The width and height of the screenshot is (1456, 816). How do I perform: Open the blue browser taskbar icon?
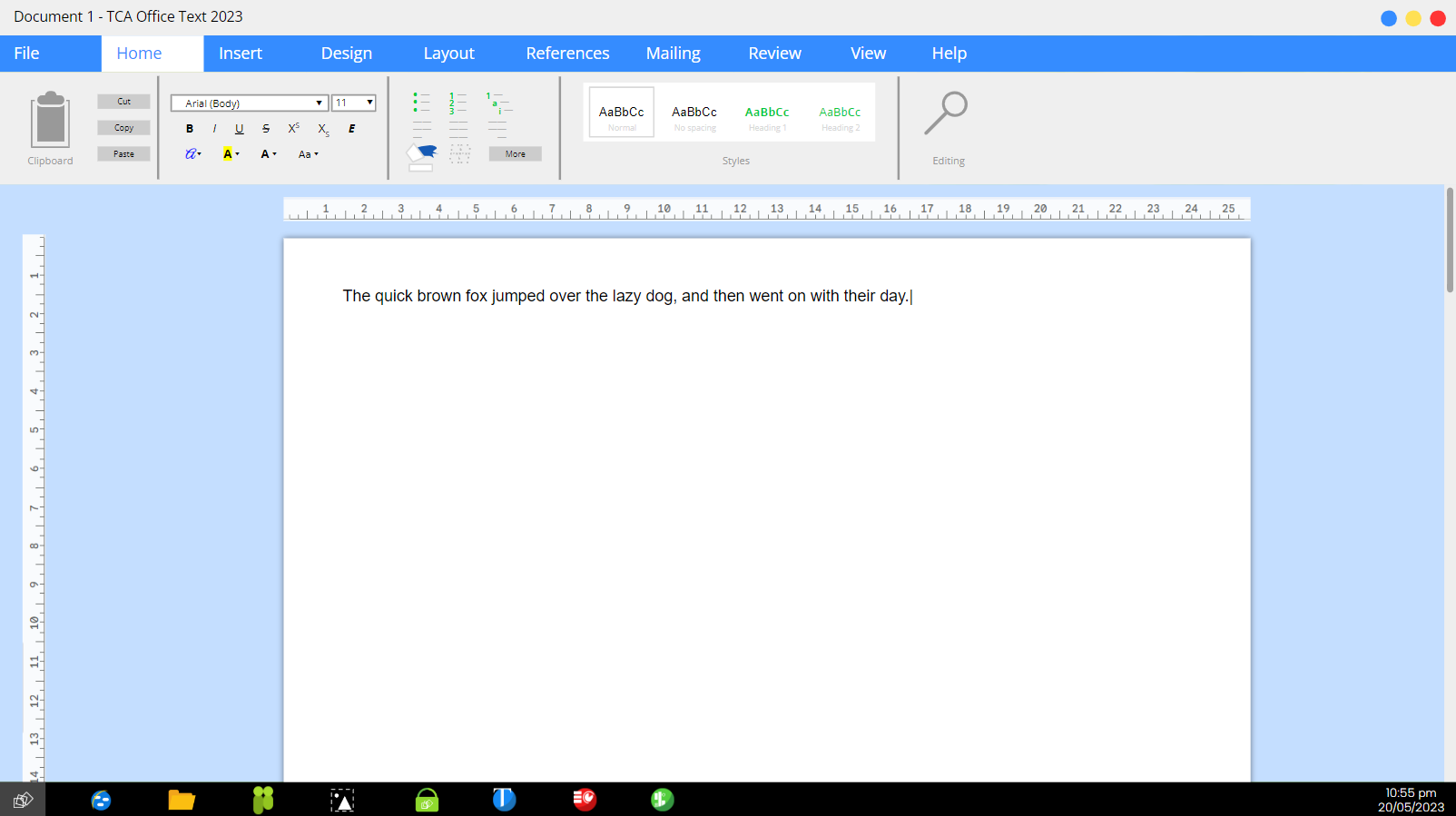(x=102, y=800)
